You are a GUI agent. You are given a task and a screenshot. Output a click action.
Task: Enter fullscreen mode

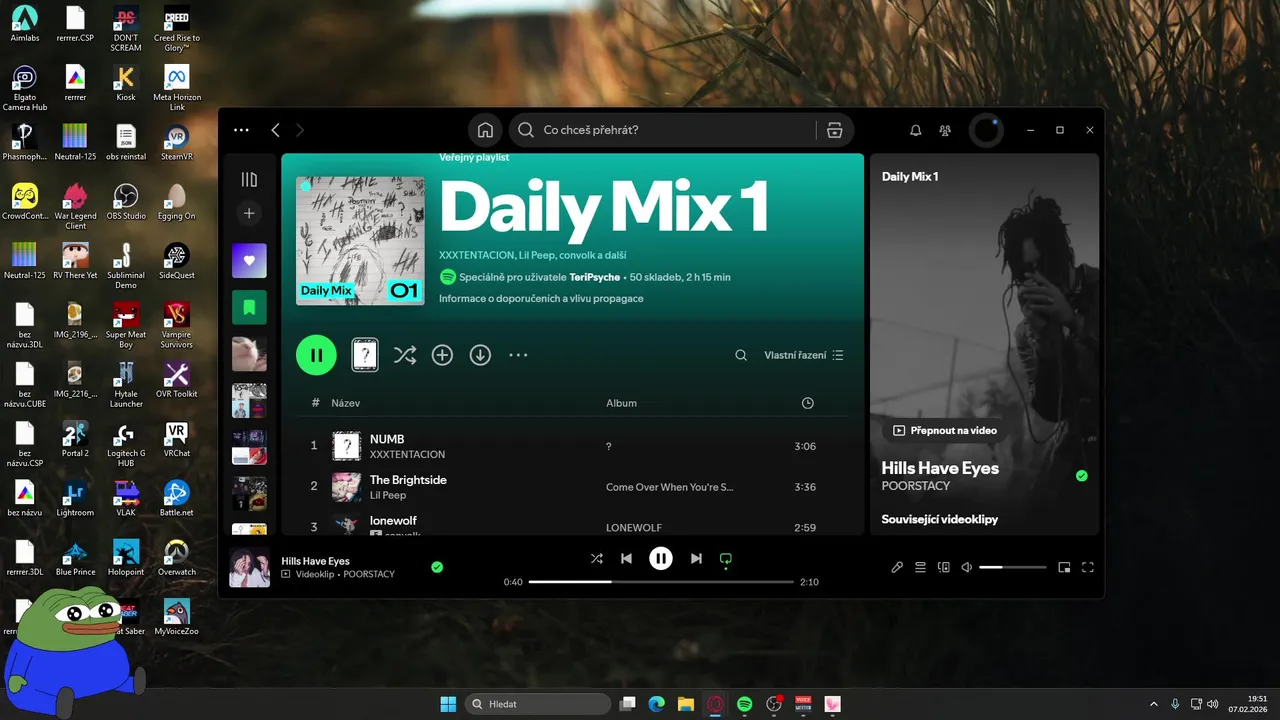pos(1088,567)
